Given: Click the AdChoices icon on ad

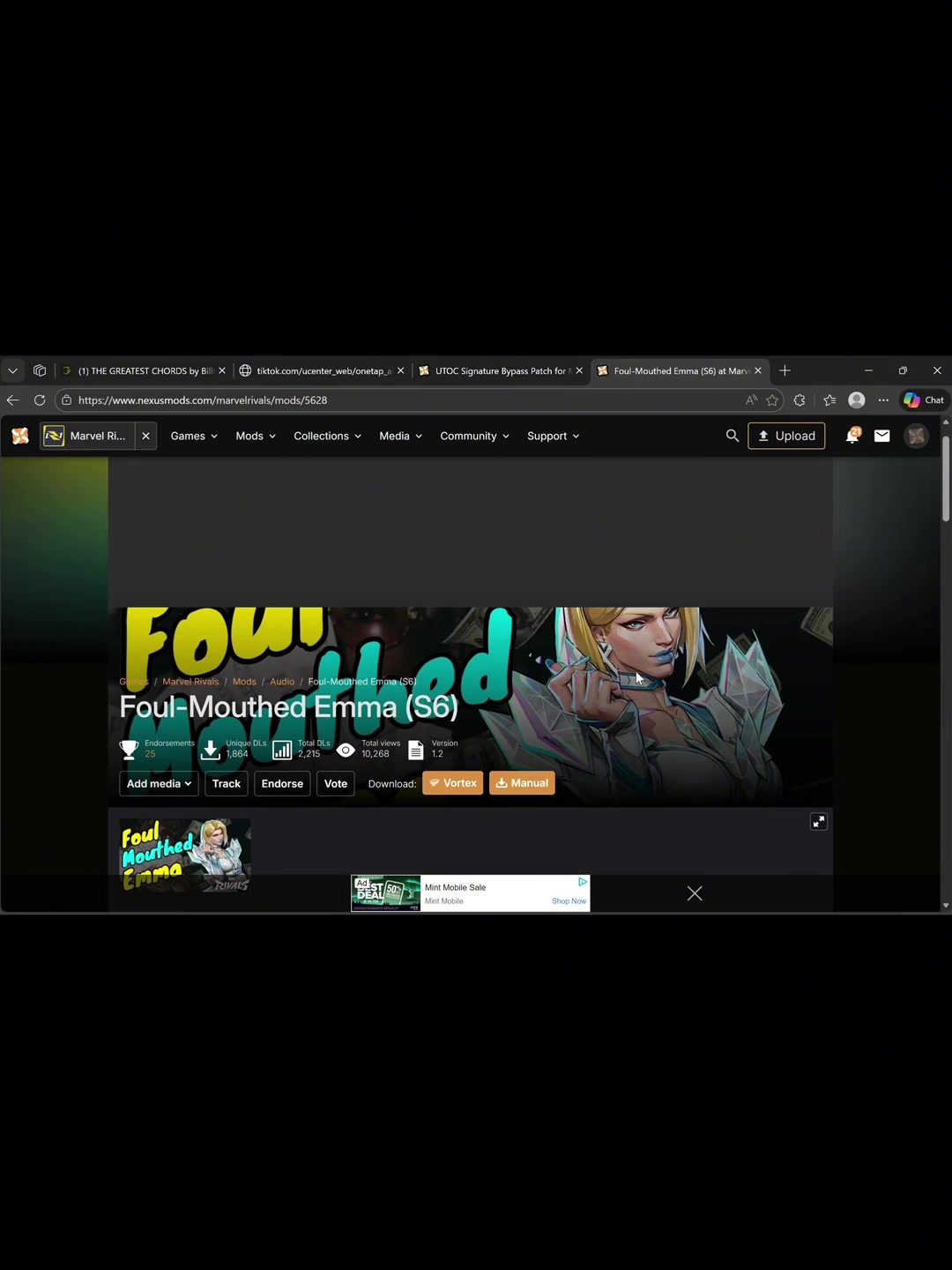Looking at the screenshot, I should tap(583, 882).
